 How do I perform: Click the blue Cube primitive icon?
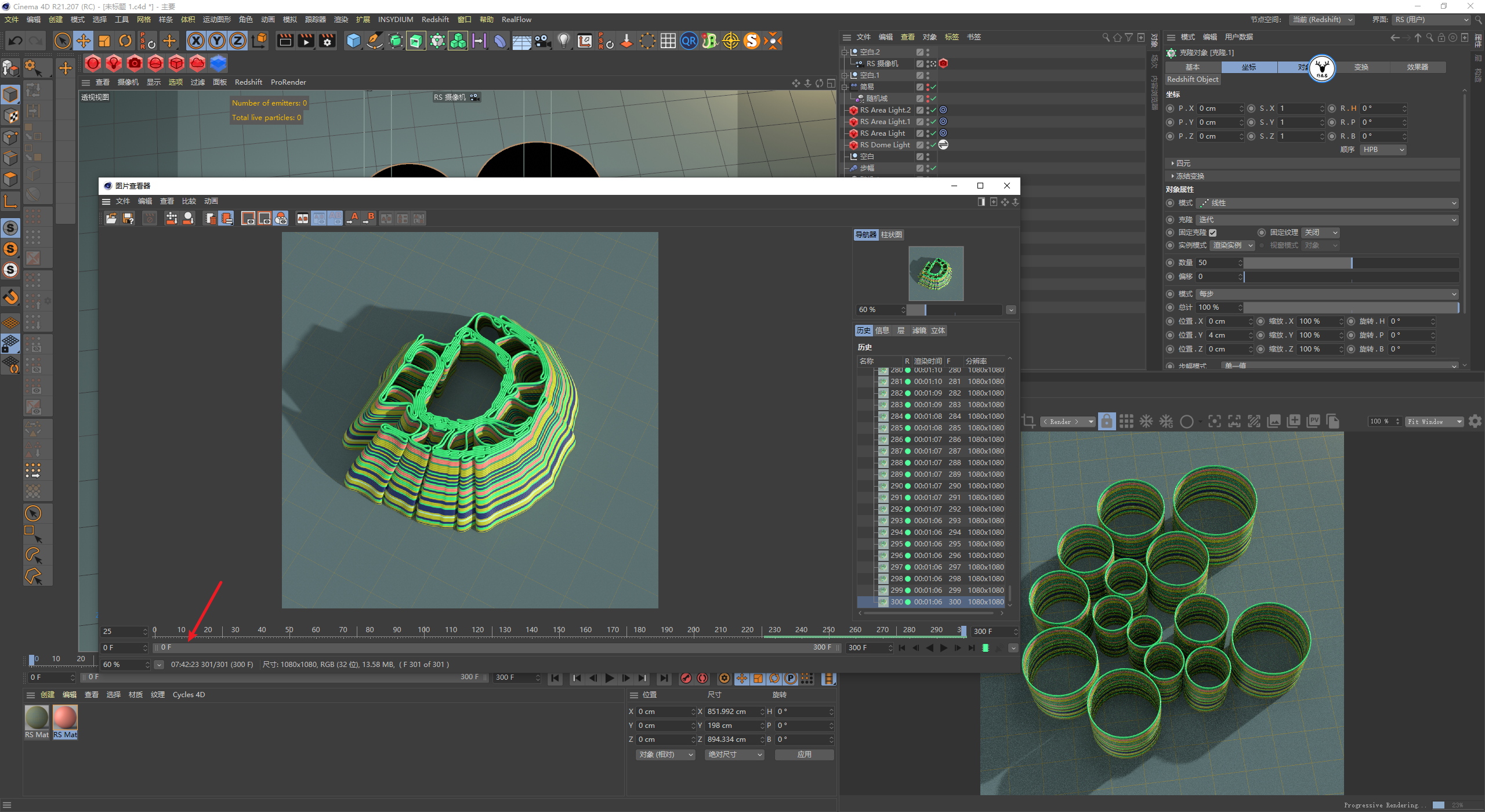point(353,41)
